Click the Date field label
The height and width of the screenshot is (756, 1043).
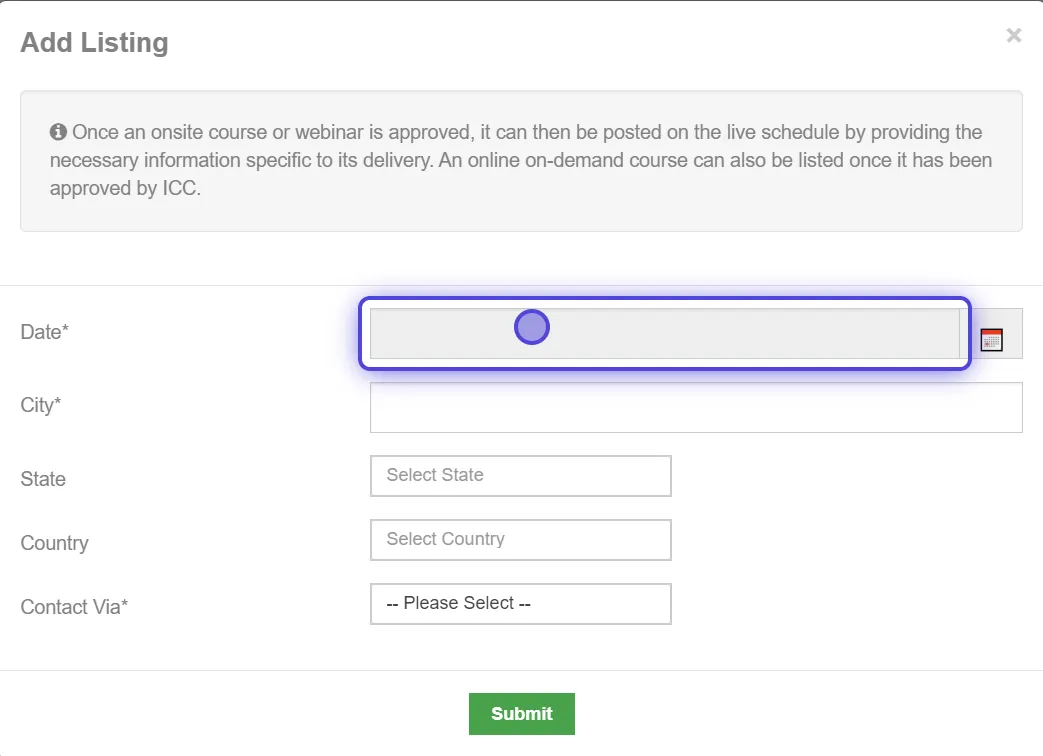[43, 331]
